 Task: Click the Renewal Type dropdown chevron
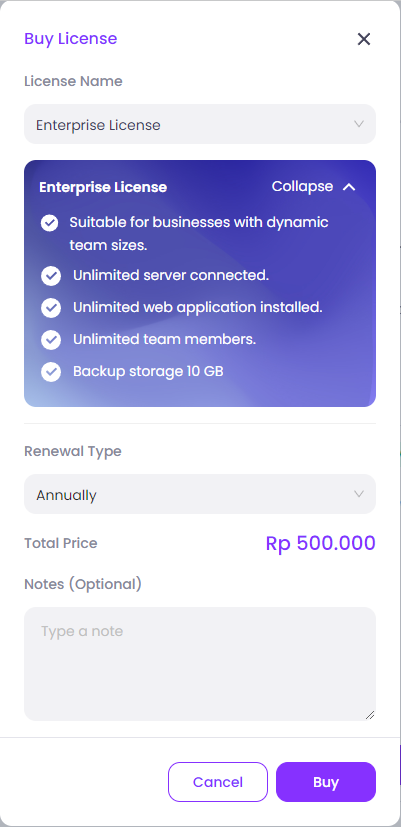click(x=359, y=494)
